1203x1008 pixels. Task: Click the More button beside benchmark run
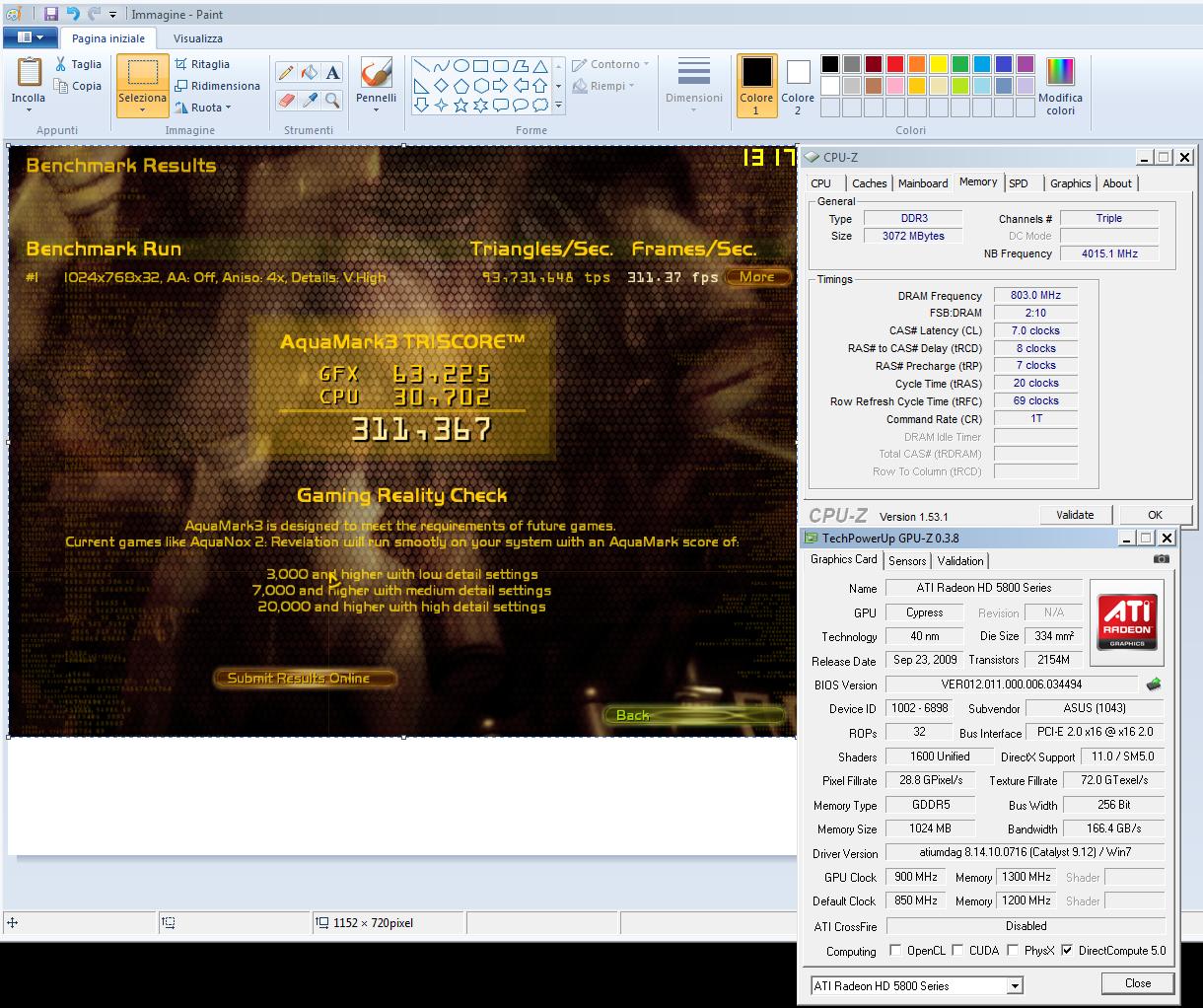click(757, 277)
